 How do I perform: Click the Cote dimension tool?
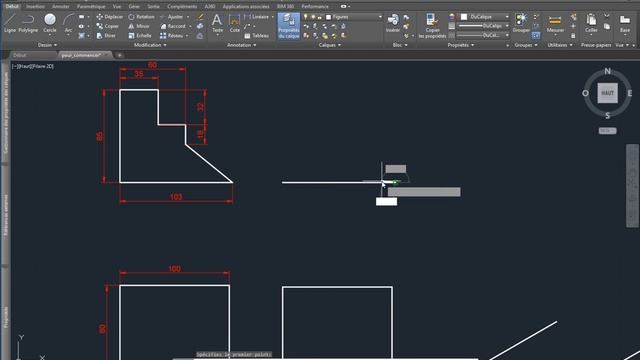pos(234,23)
